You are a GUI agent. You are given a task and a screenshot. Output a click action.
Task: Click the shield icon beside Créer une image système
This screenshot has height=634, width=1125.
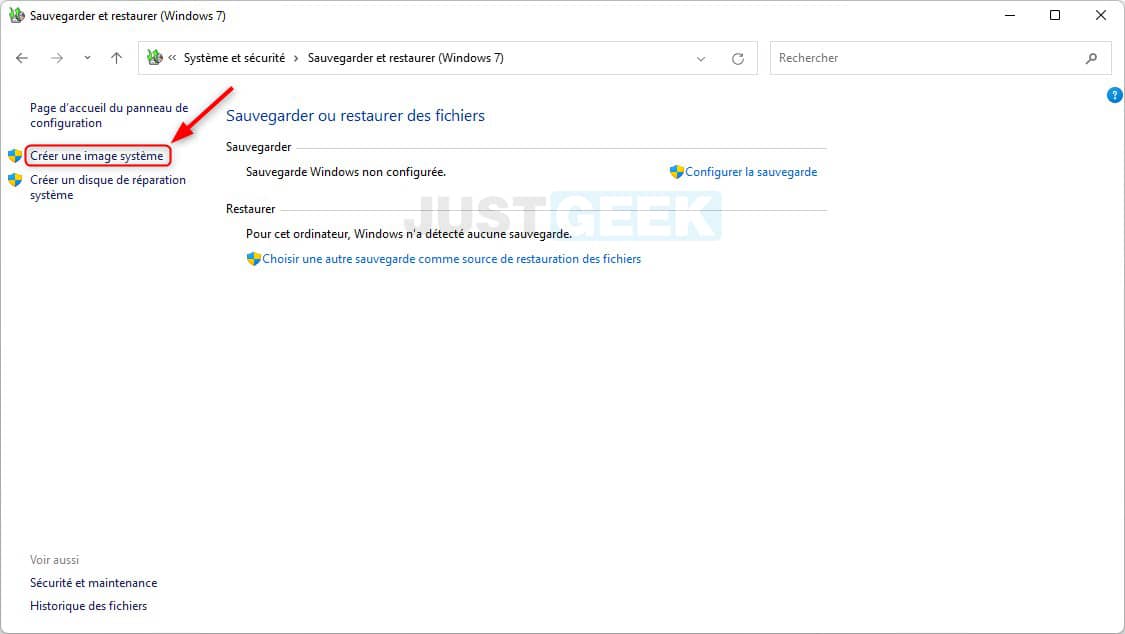[x=15, y=156]
